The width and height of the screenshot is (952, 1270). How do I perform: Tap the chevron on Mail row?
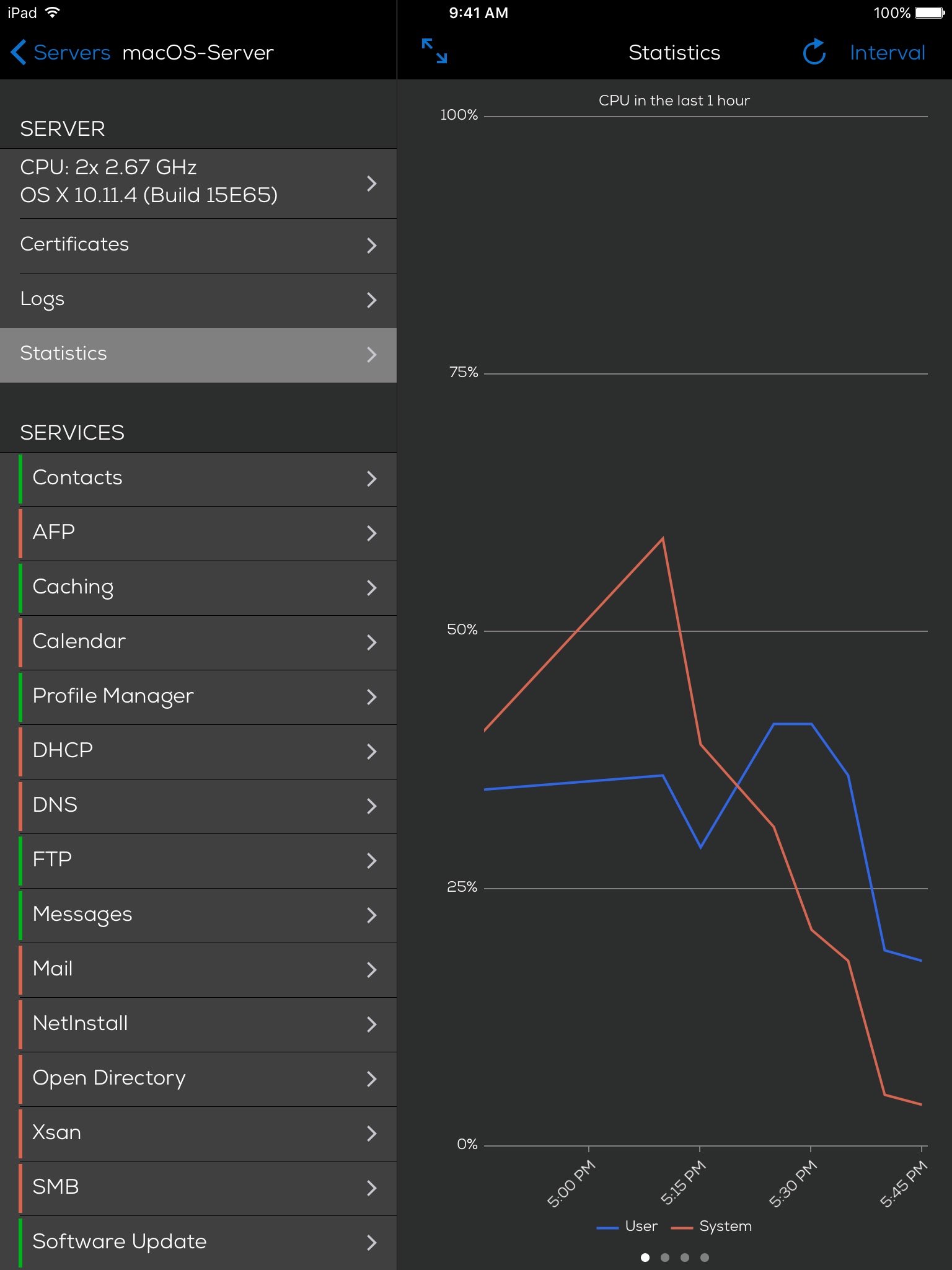[371, 970]
